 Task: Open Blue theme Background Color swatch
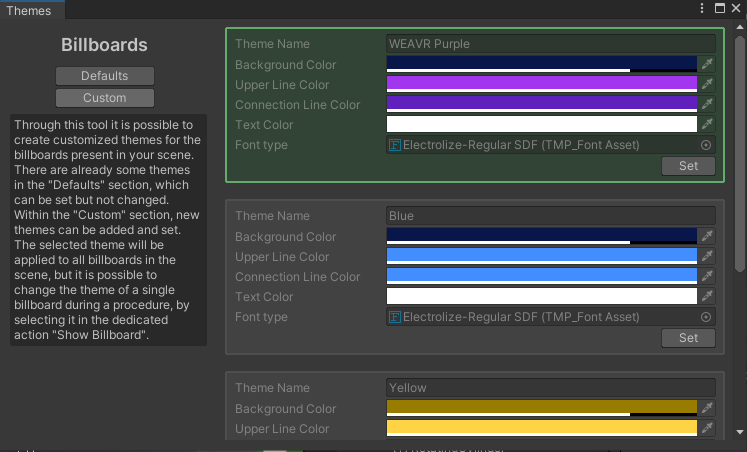tap(542, 236)
